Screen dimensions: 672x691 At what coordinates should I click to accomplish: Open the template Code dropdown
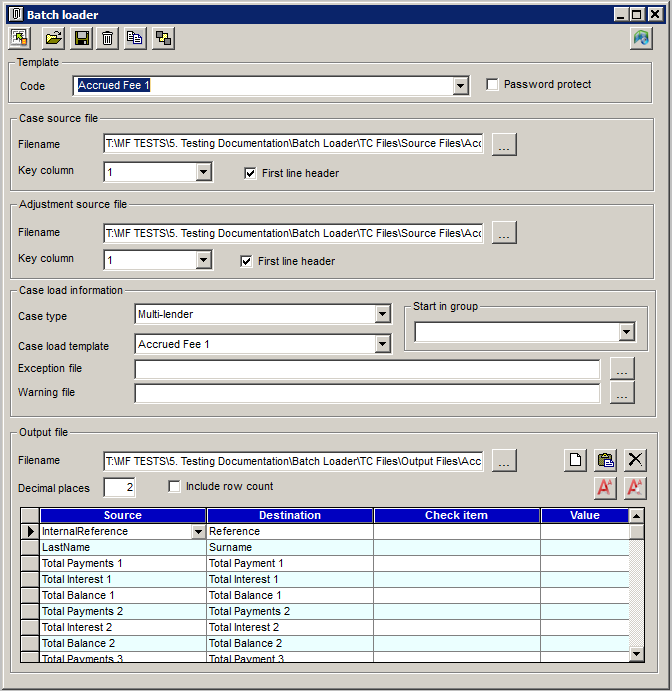460,85
